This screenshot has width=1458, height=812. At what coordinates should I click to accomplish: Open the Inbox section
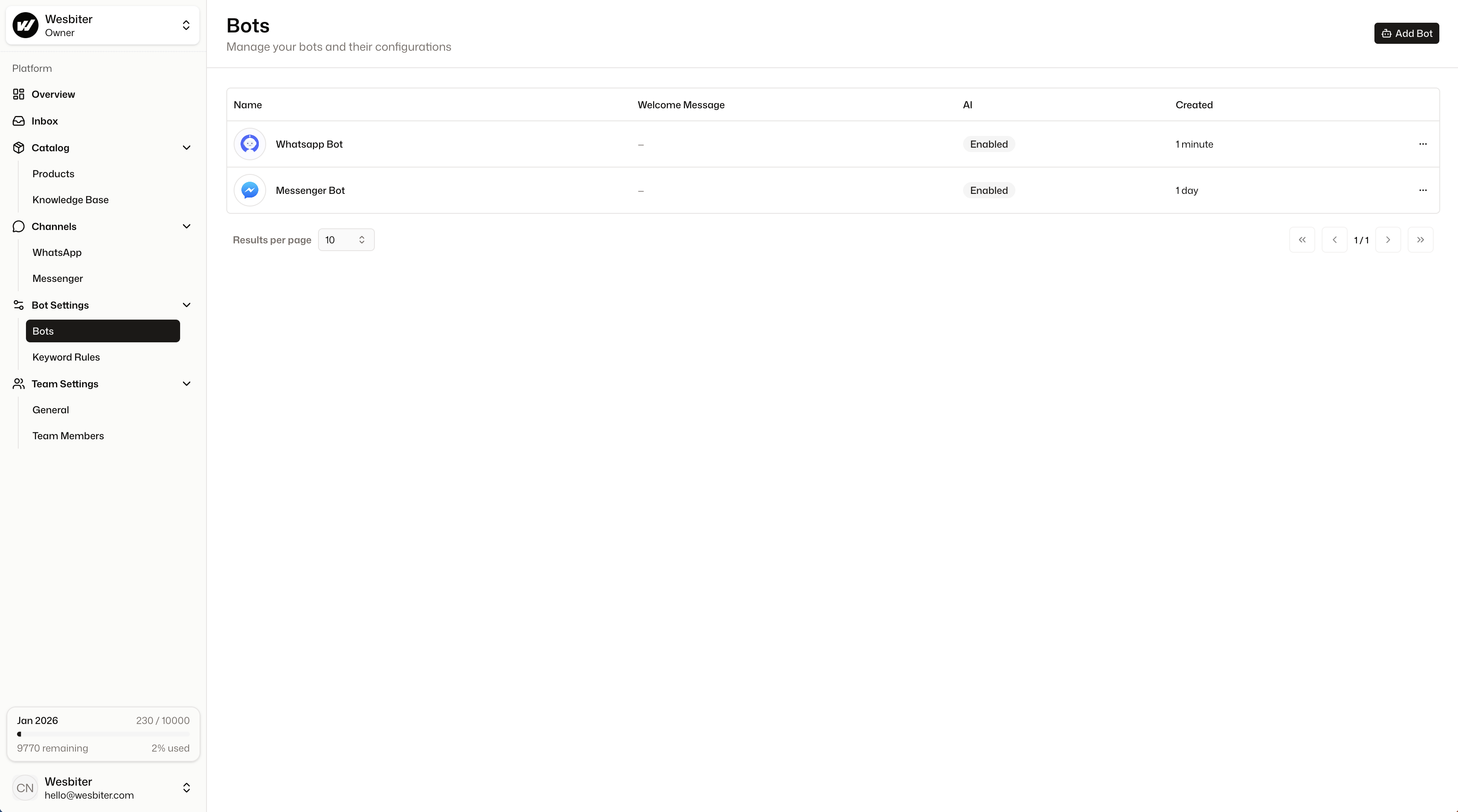[45, 120]
